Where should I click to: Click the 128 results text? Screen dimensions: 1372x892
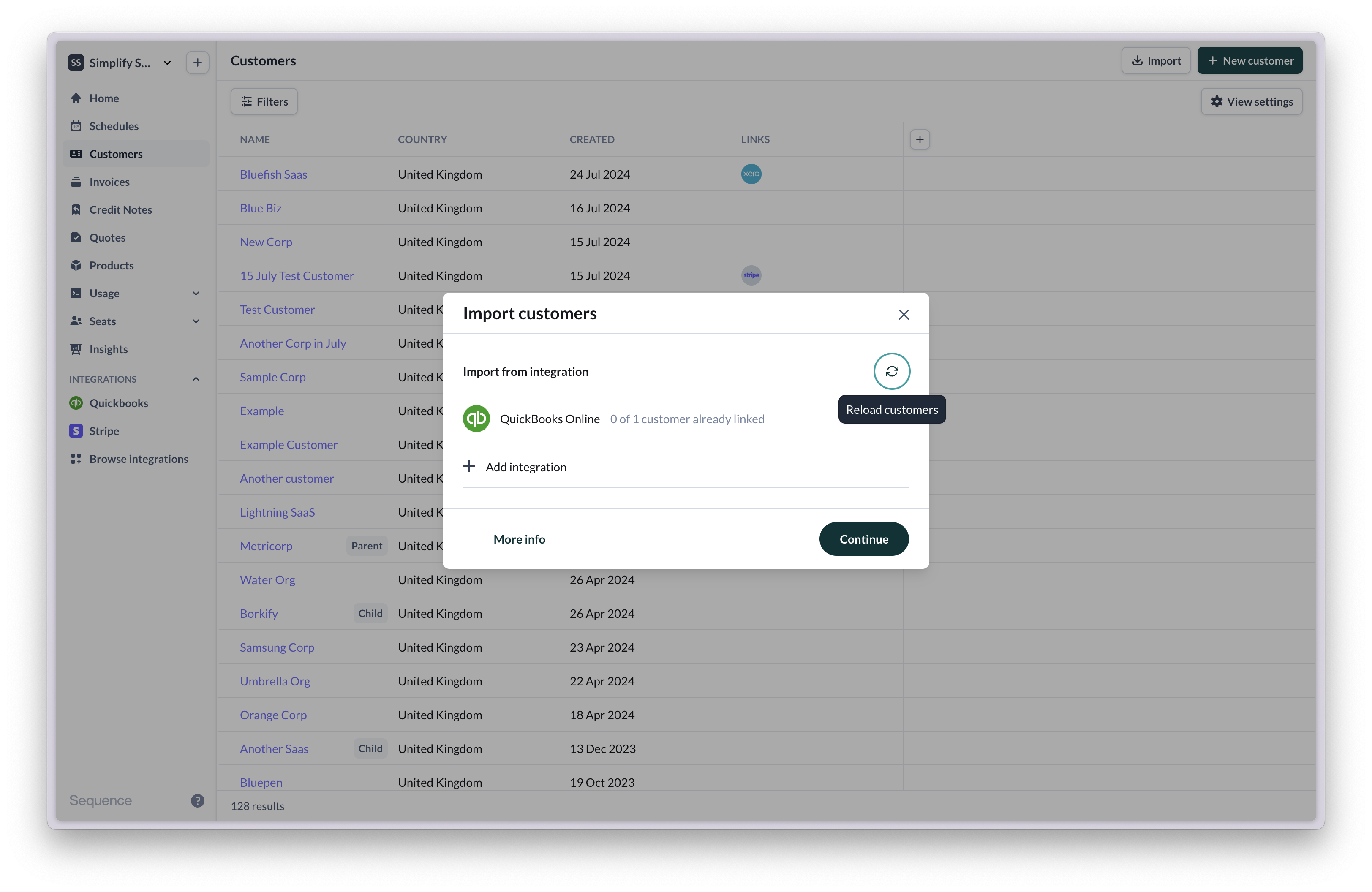(x=257, y=806)
